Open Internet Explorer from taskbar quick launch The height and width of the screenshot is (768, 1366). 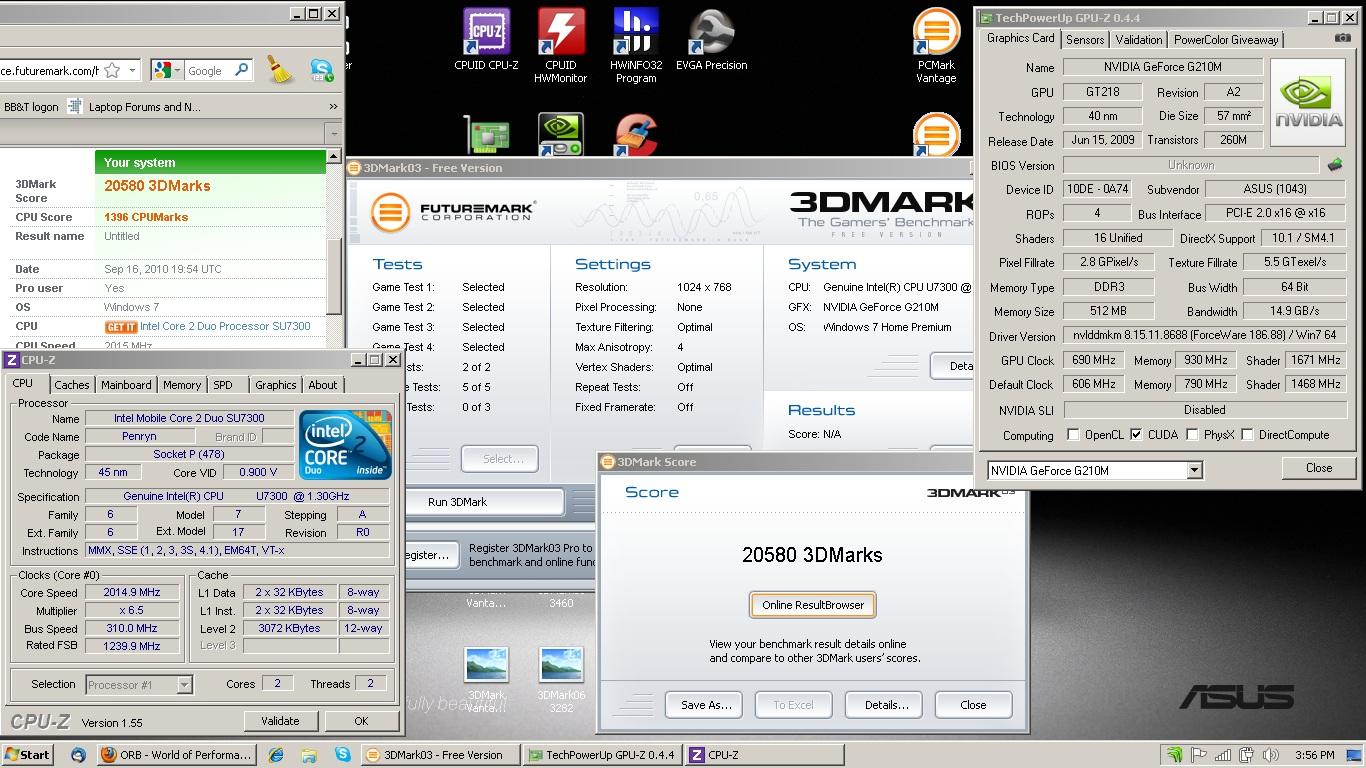tap(276, 755)
